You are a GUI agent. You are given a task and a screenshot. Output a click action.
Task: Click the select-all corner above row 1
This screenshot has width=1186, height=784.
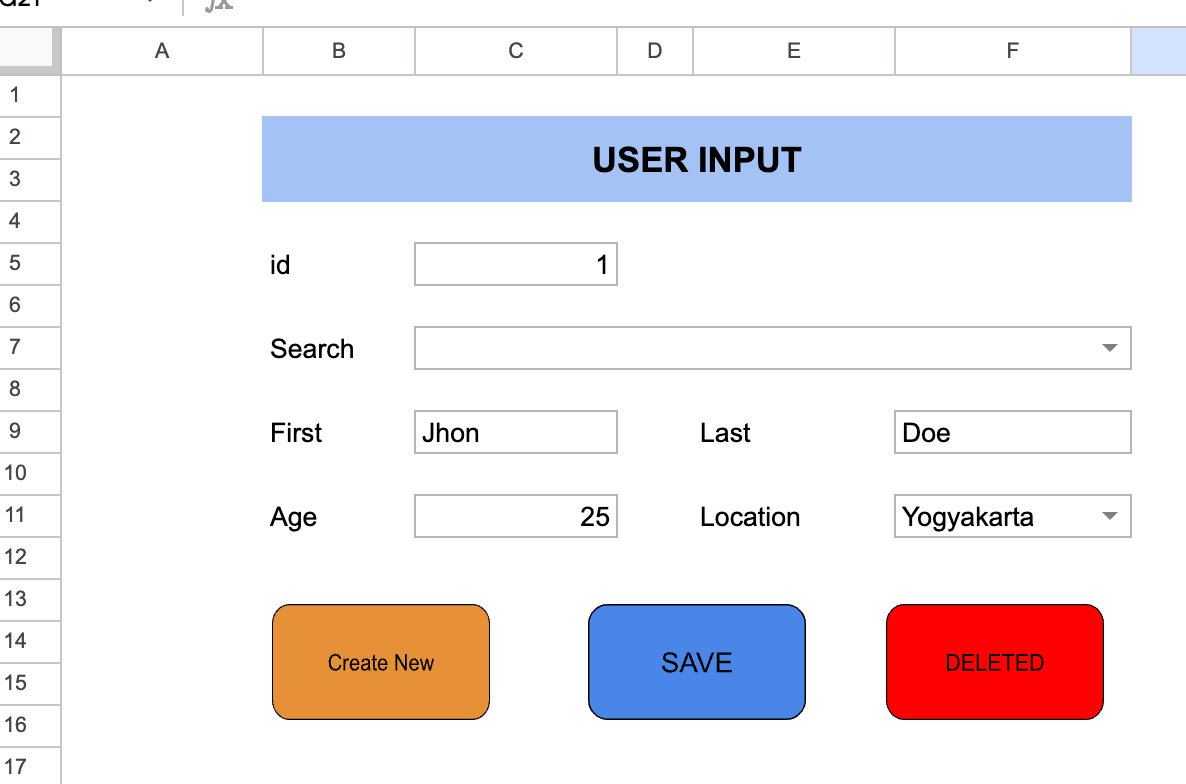coord(30,51)
